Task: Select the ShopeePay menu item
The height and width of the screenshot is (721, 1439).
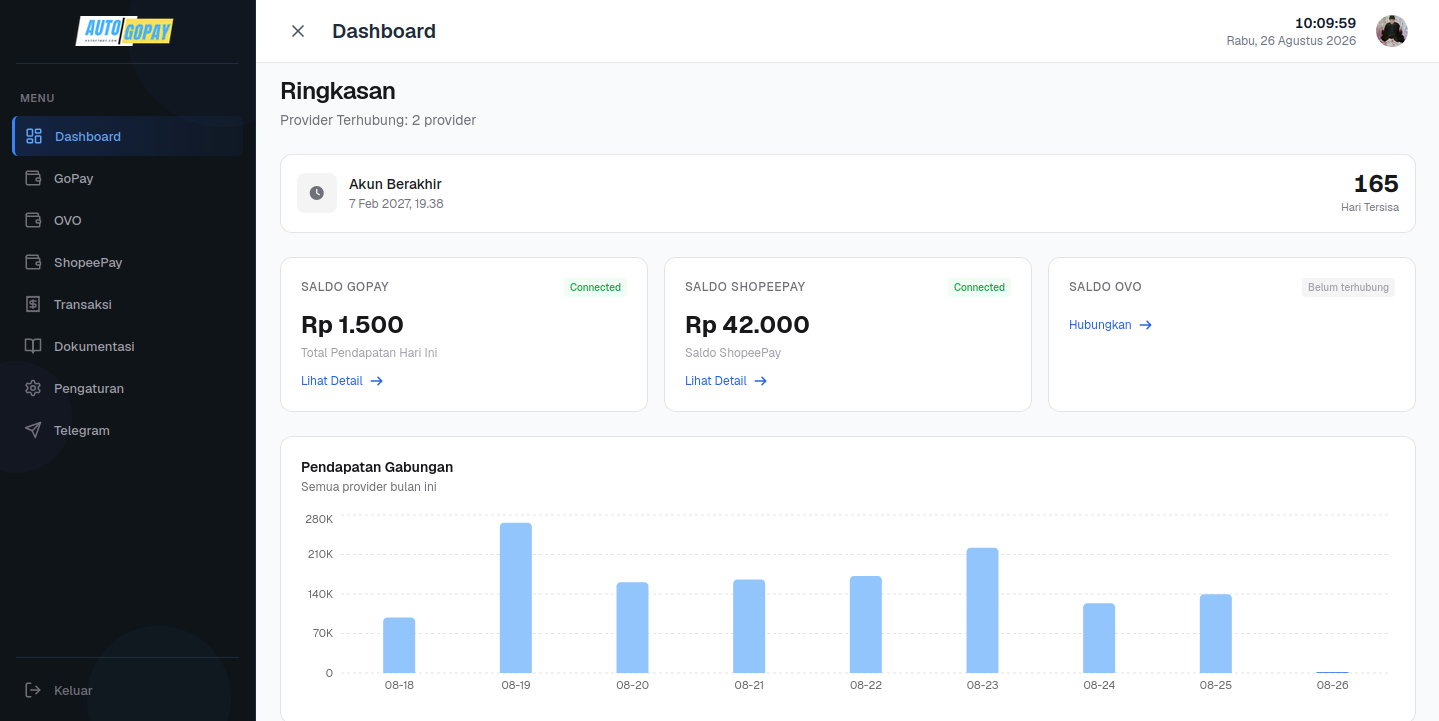Action: [127, 262]
